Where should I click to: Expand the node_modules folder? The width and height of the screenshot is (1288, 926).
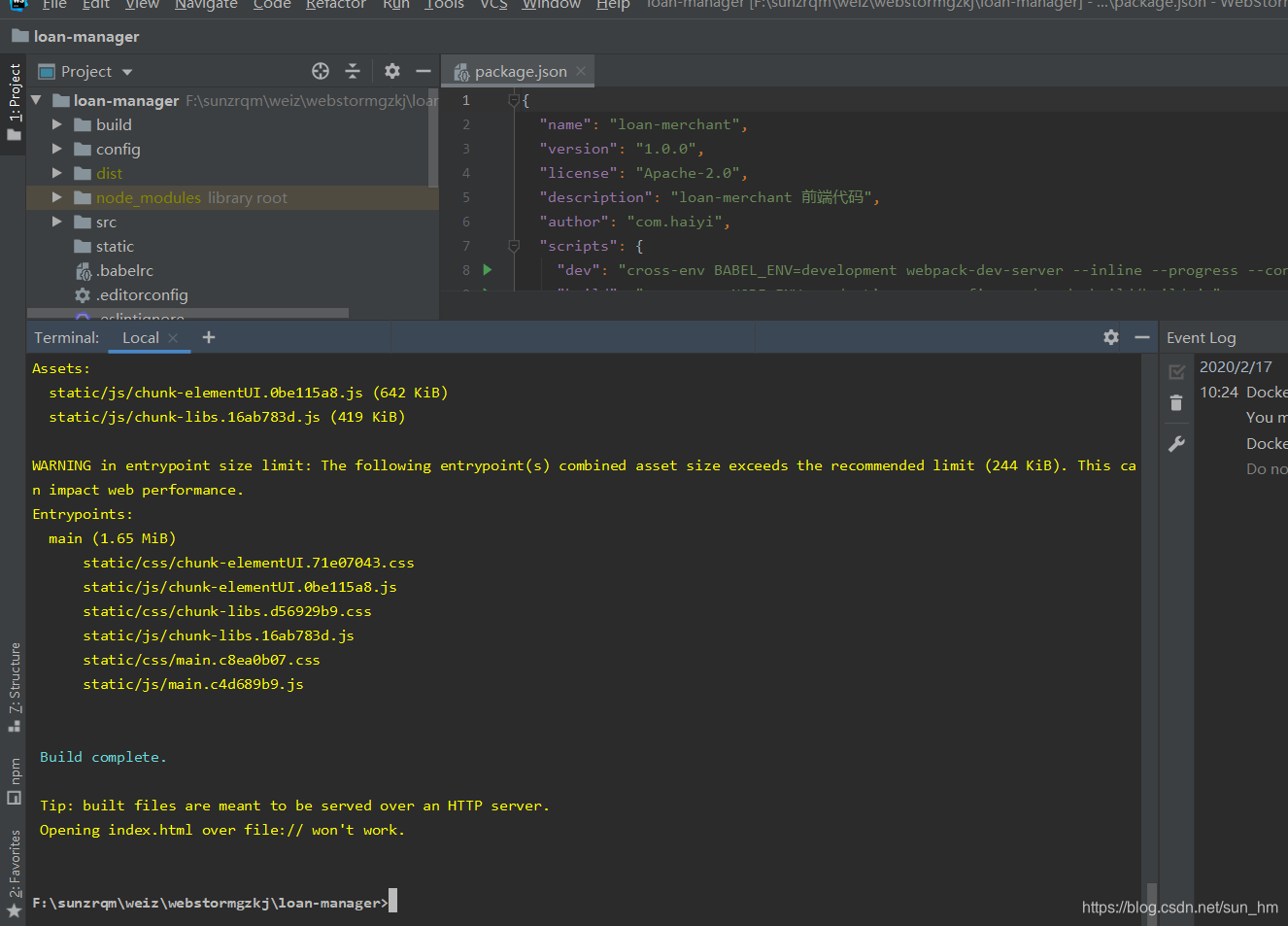[x=56, y=197]
